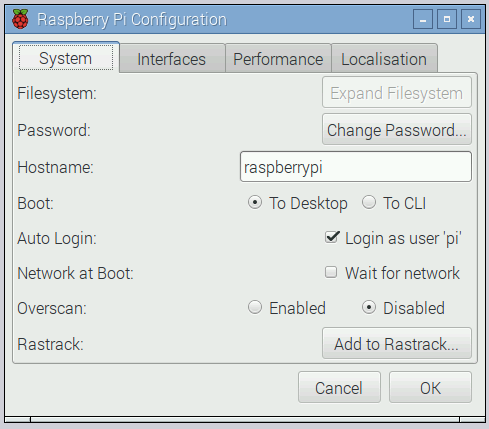Close the Raspberry Pi Configuration window
This screenshot has width=489, height=429.
pyautogui.click(x=471, y=19)
